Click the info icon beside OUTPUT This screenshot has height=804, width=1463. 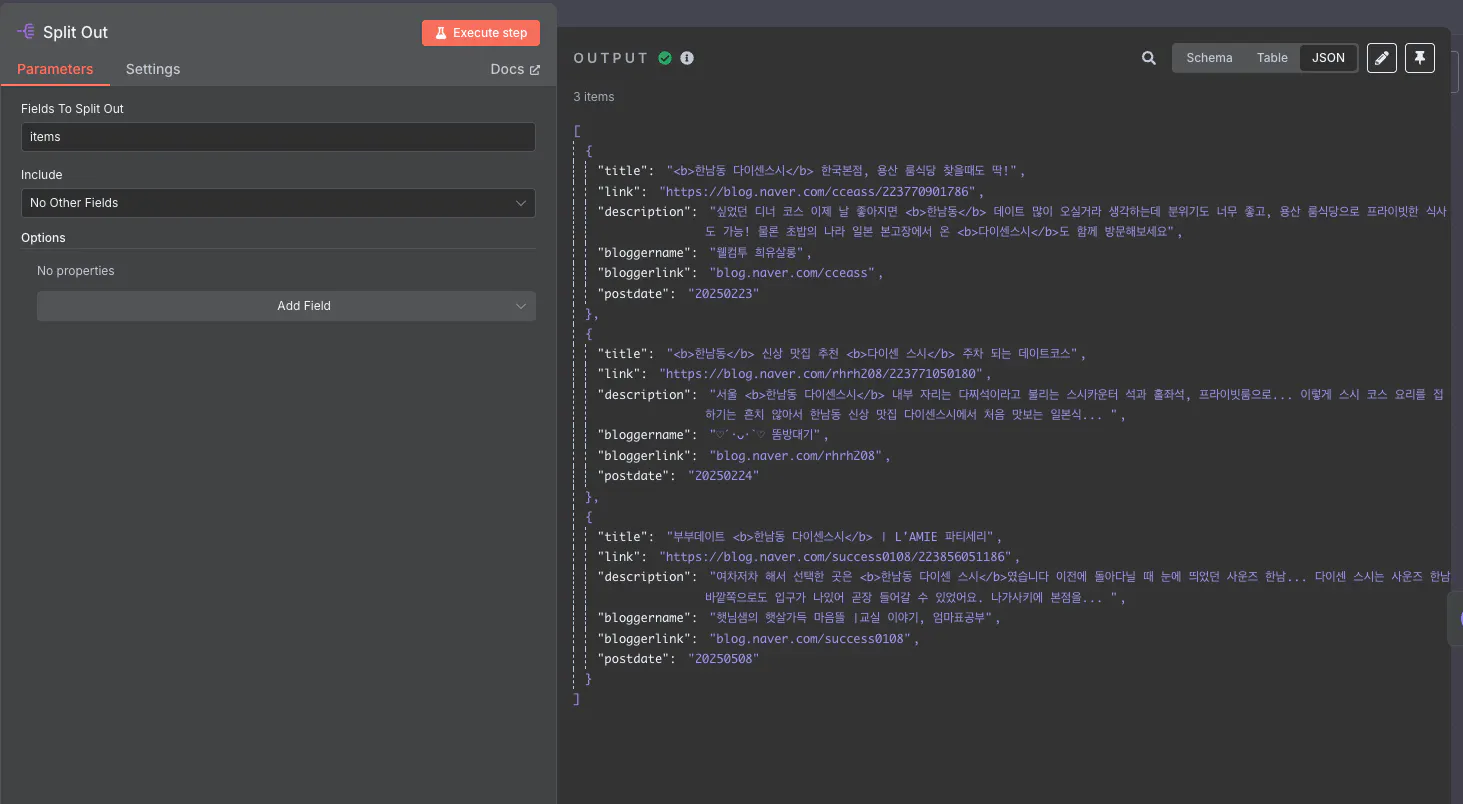(687, 58)
